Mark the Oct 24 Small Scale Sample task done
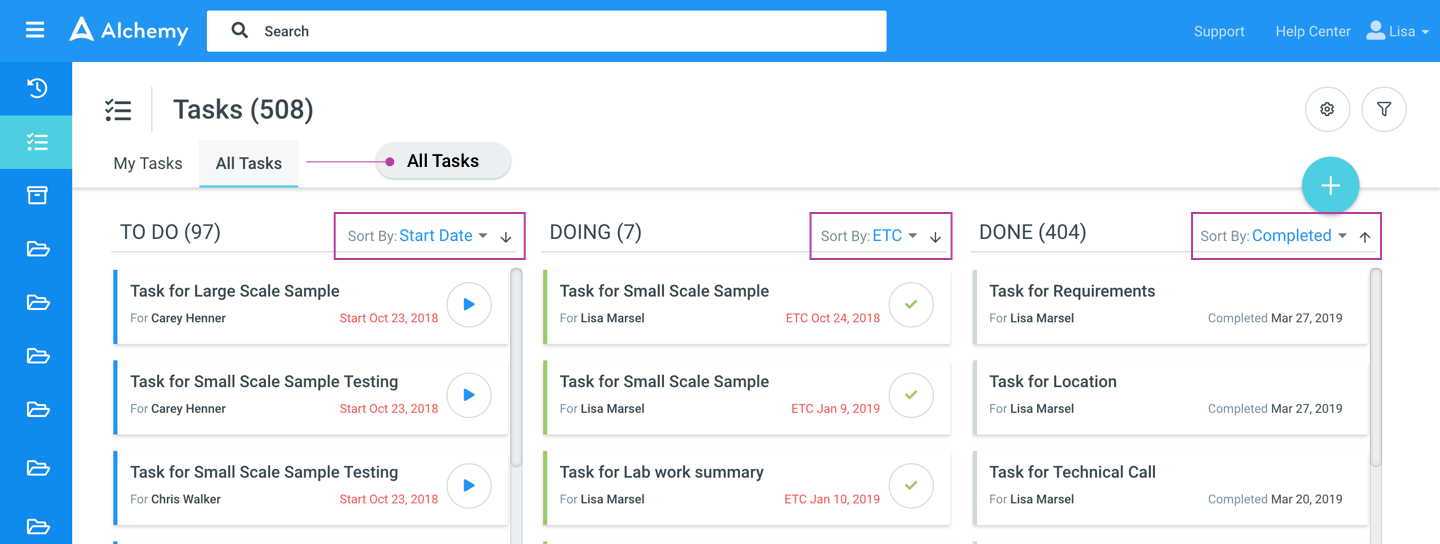The height and width of the screenshot is (544, 1440). pyautogui.click(x=911, y=305)
